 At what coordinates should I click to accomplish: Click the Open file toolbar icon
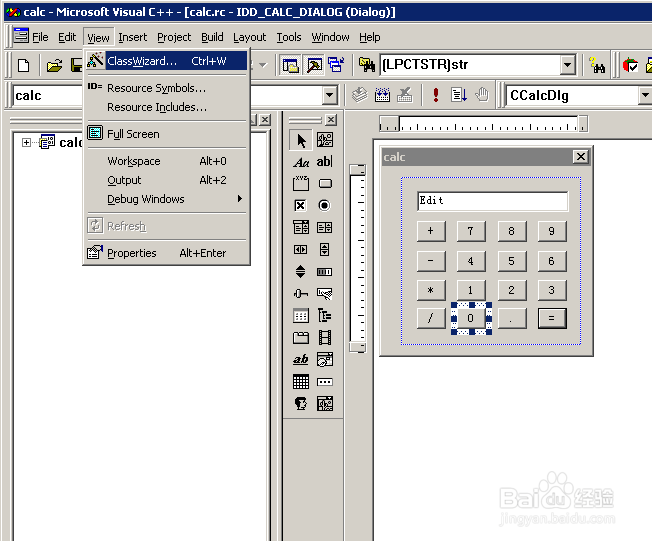(54, 65)
